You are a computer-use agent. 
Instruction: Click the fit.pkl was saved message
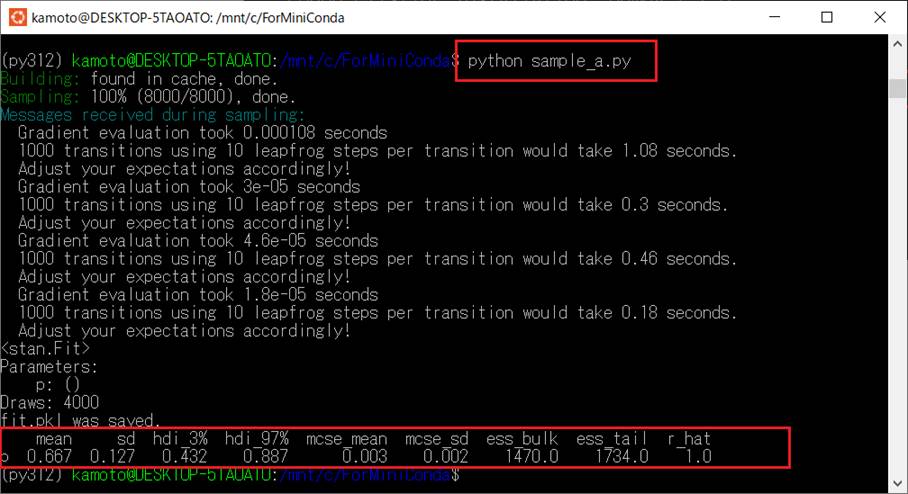(x=80, y=420)
